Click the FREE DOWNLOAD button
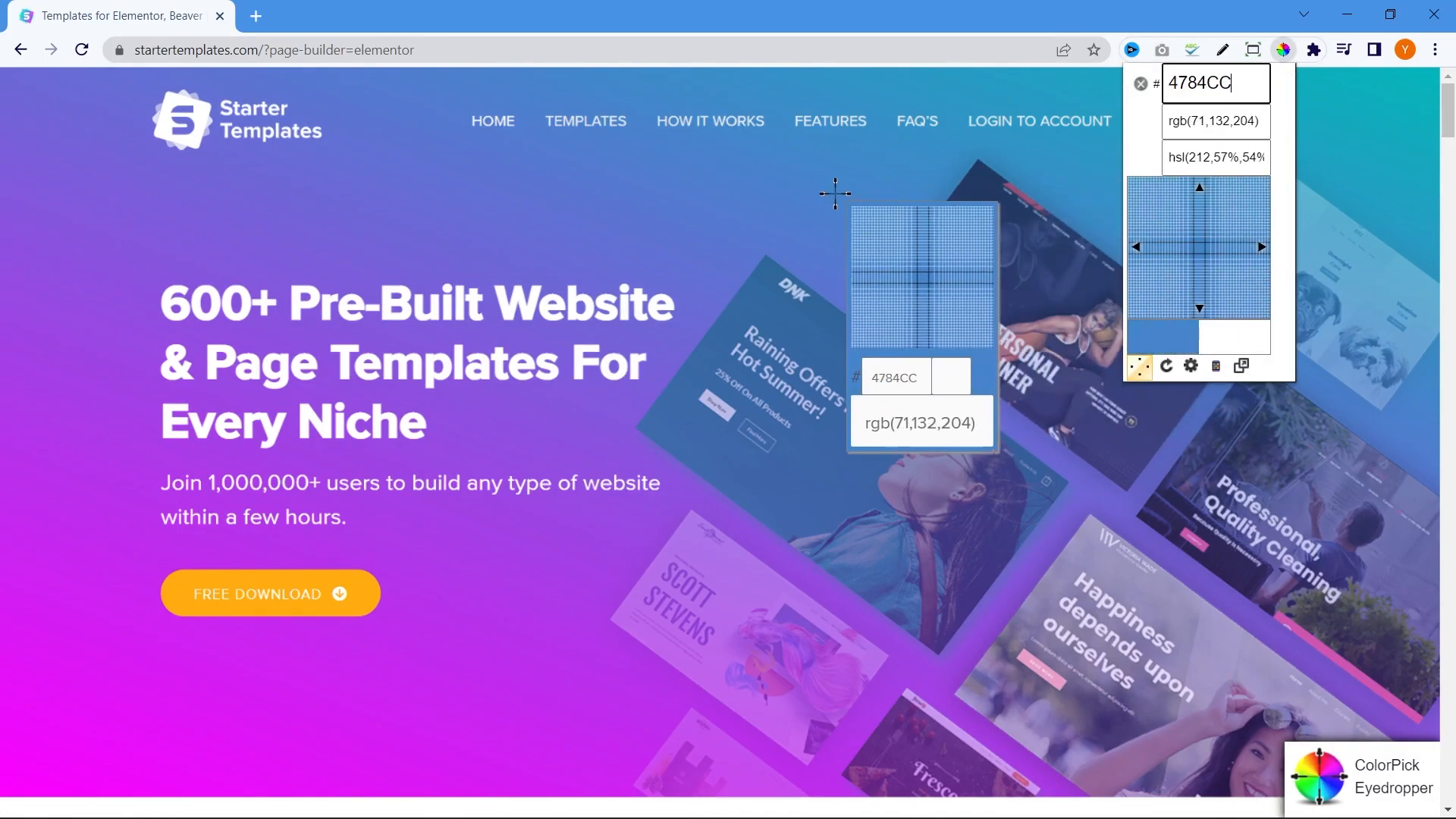Image resolution: width=1456 pixels, height=819 pixels. tap(270, 594)
